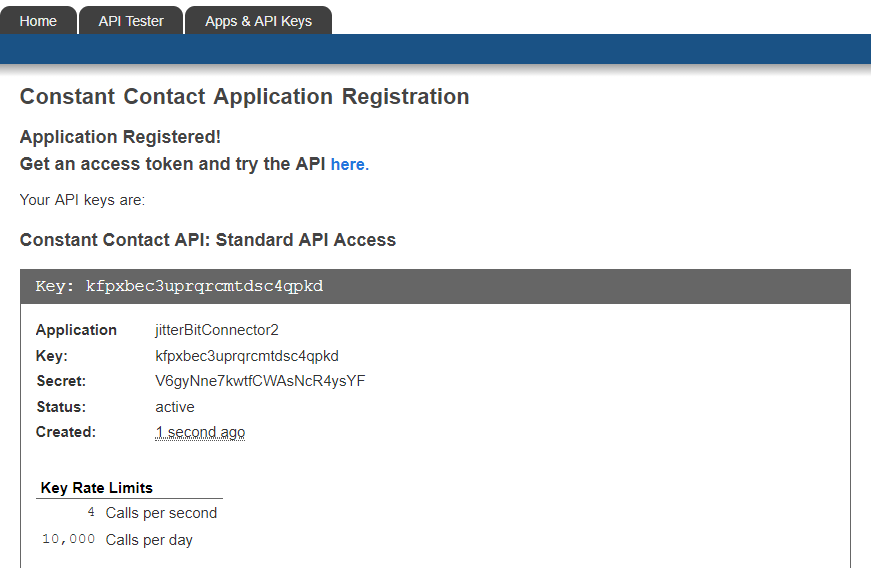
Task: Click the 'Constant Contact Application Registration' heading
Action: pos(244,97)
